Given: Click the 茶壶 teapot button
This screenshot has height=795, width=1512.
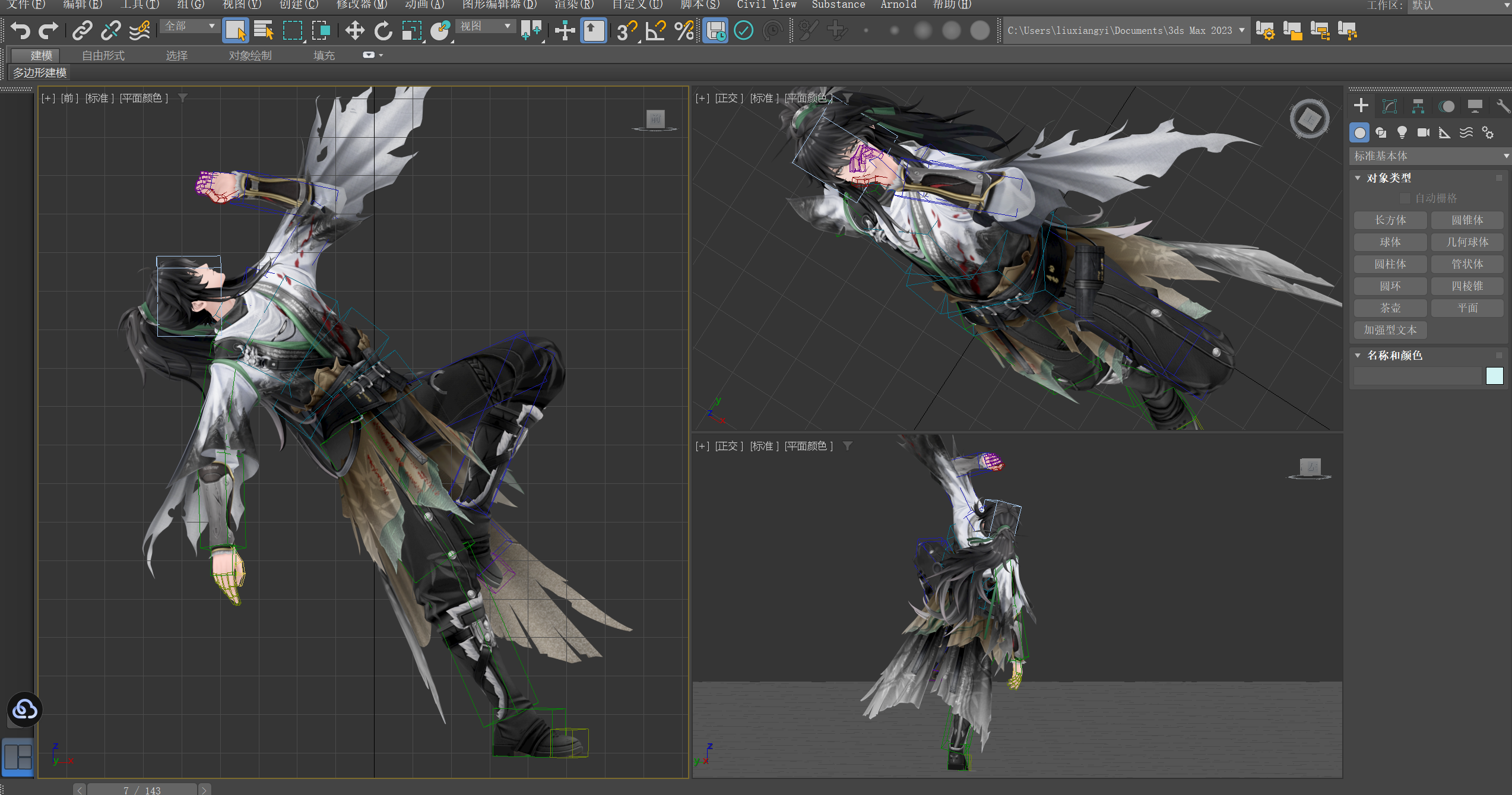Looking at the screenshot, I should 1390,308.
